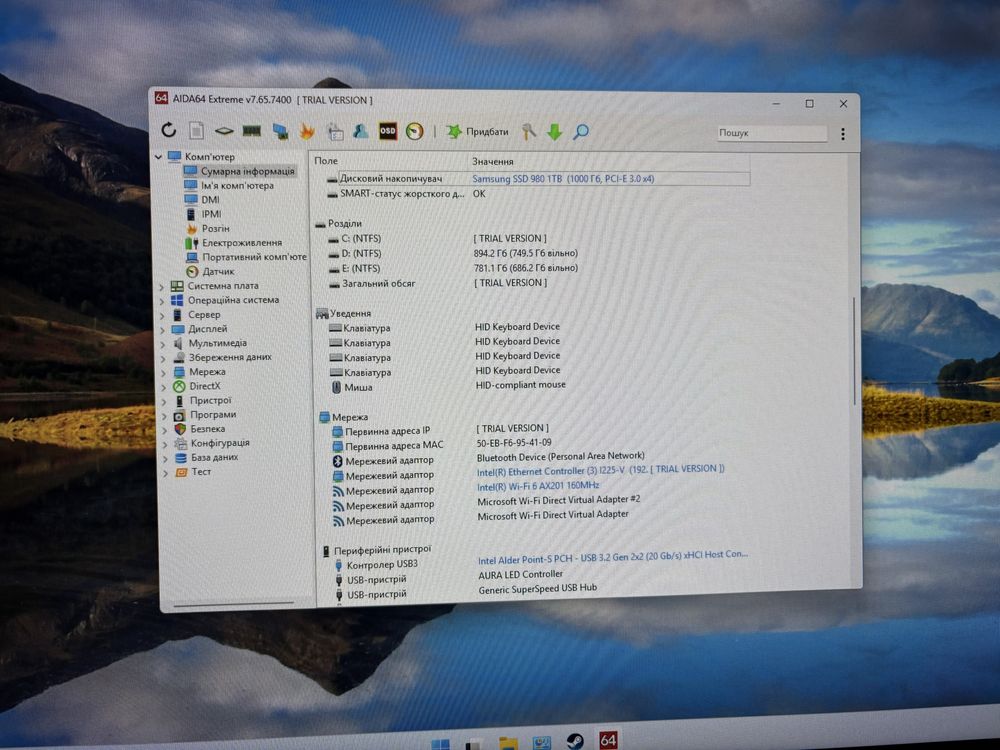
Task: Click the Refresh toolbar icon
Action: pos(168,130)
